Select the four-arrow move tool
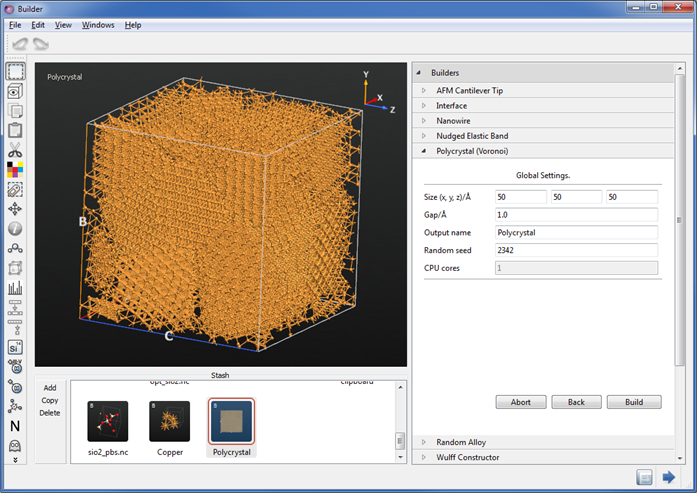Screen dimensions: 697x493 15,209
